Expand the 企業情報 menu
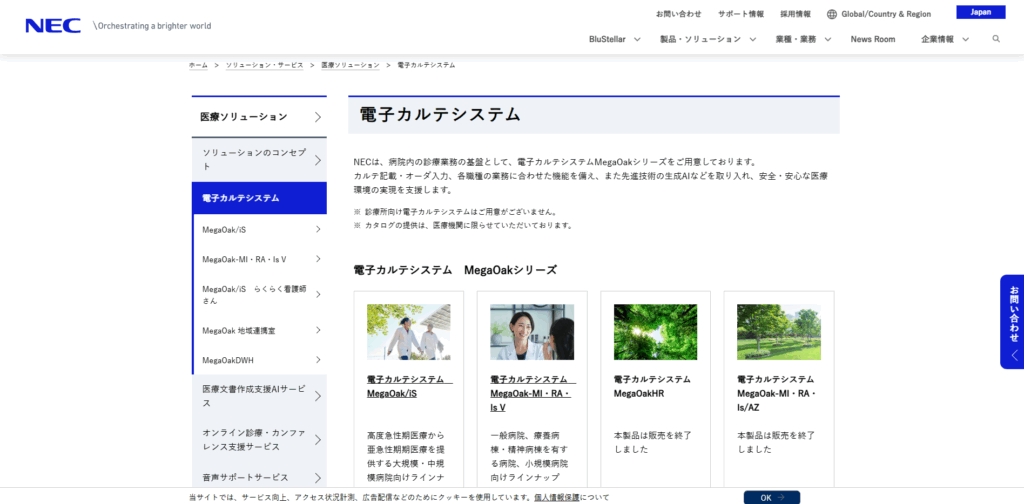This screenshot has height=504, width=1024. [945, 39]
